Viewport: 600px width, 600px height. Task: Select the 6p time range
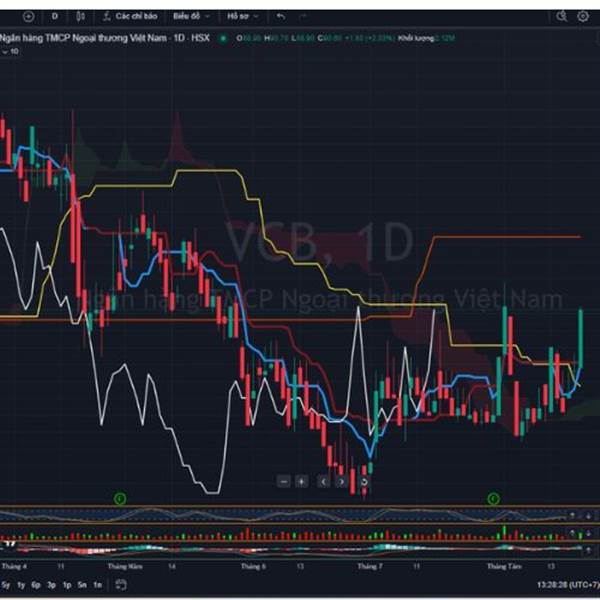tap(35, 583)
